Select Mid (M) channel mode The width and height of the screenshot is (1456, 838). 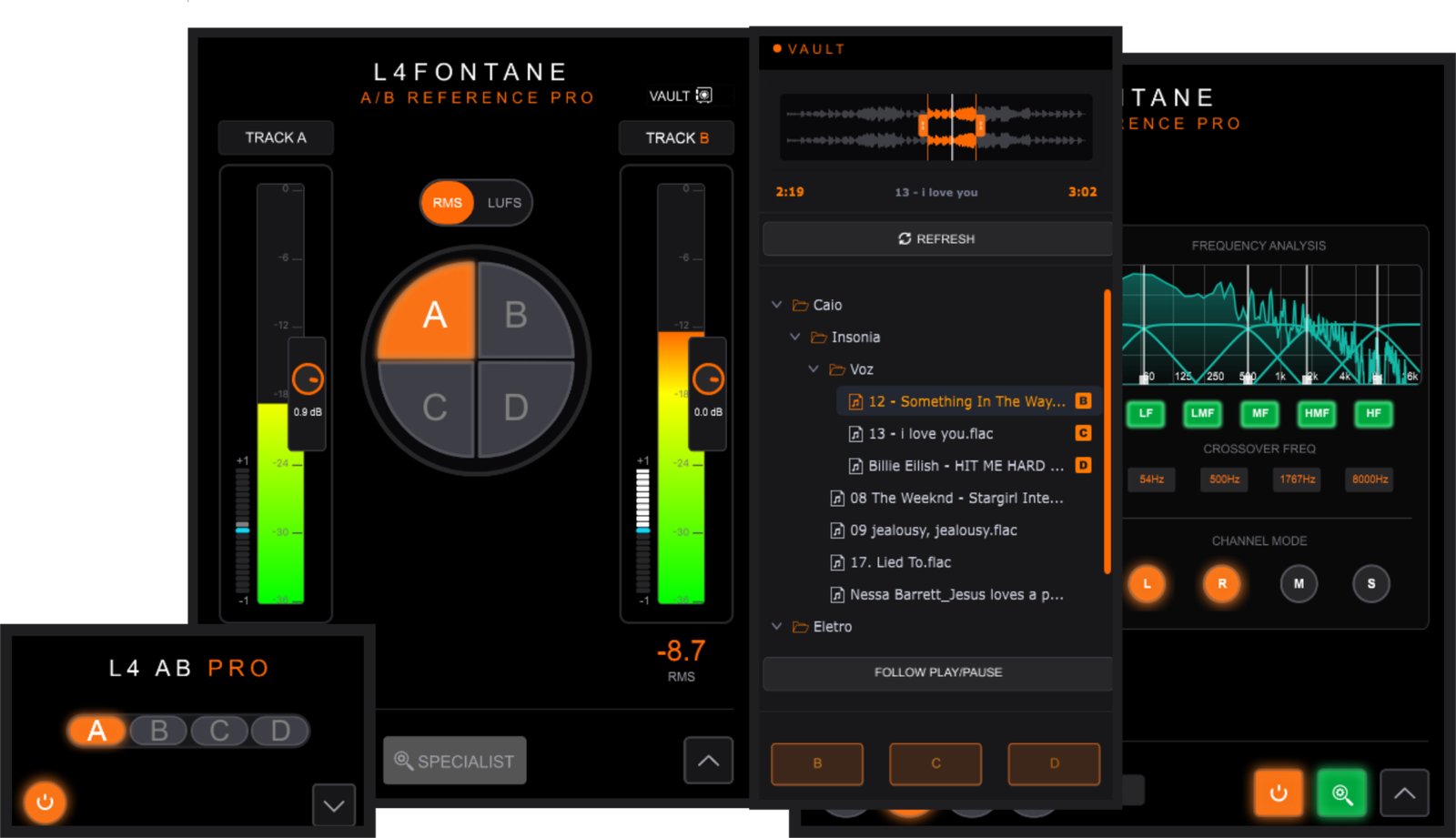click(x=1299, y=583)
